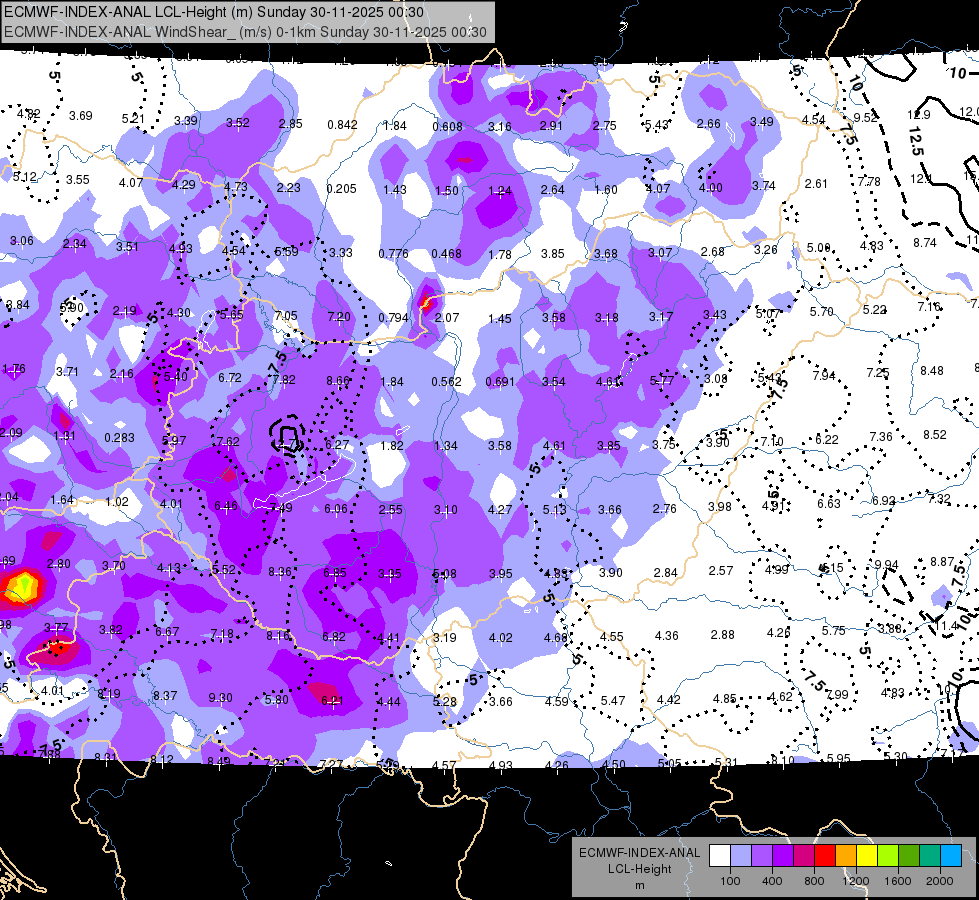The width and height of the screenshot is (979, 900).
Task: Click the map value 9.94
Action: coord(886,565)
